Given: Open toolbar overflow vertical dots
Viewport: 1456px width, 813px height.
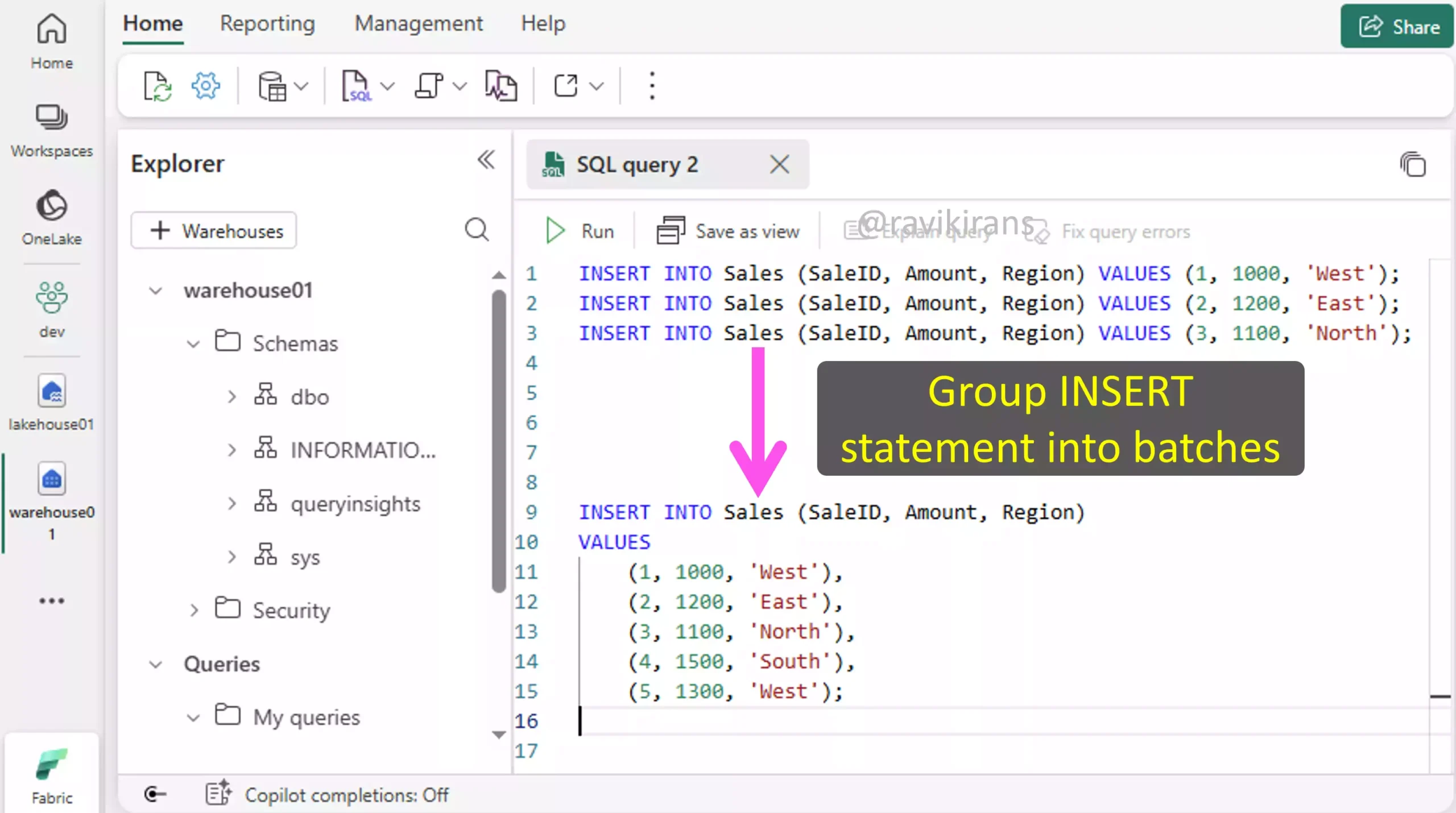Looking at the screenshot, I should coord(652,86).
